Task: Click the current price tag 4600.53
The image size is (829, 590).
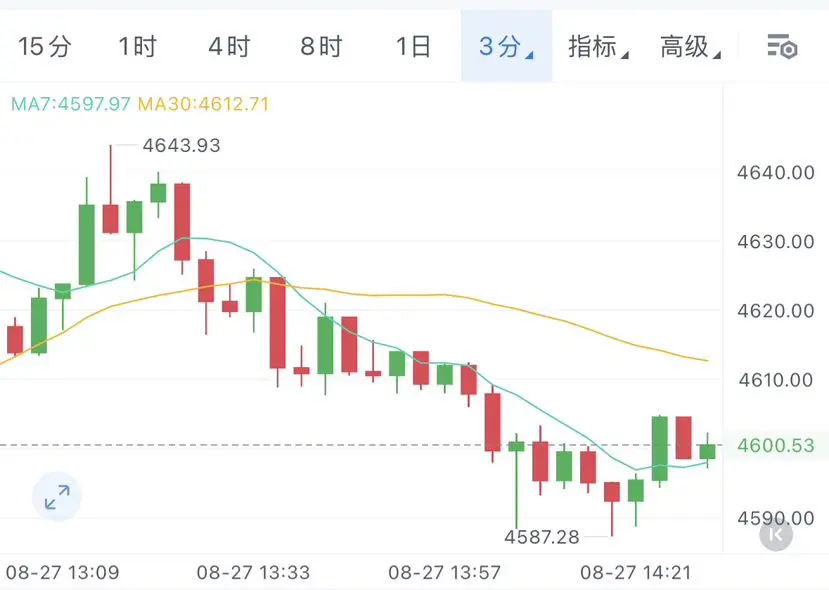Action: click(776, 446)
